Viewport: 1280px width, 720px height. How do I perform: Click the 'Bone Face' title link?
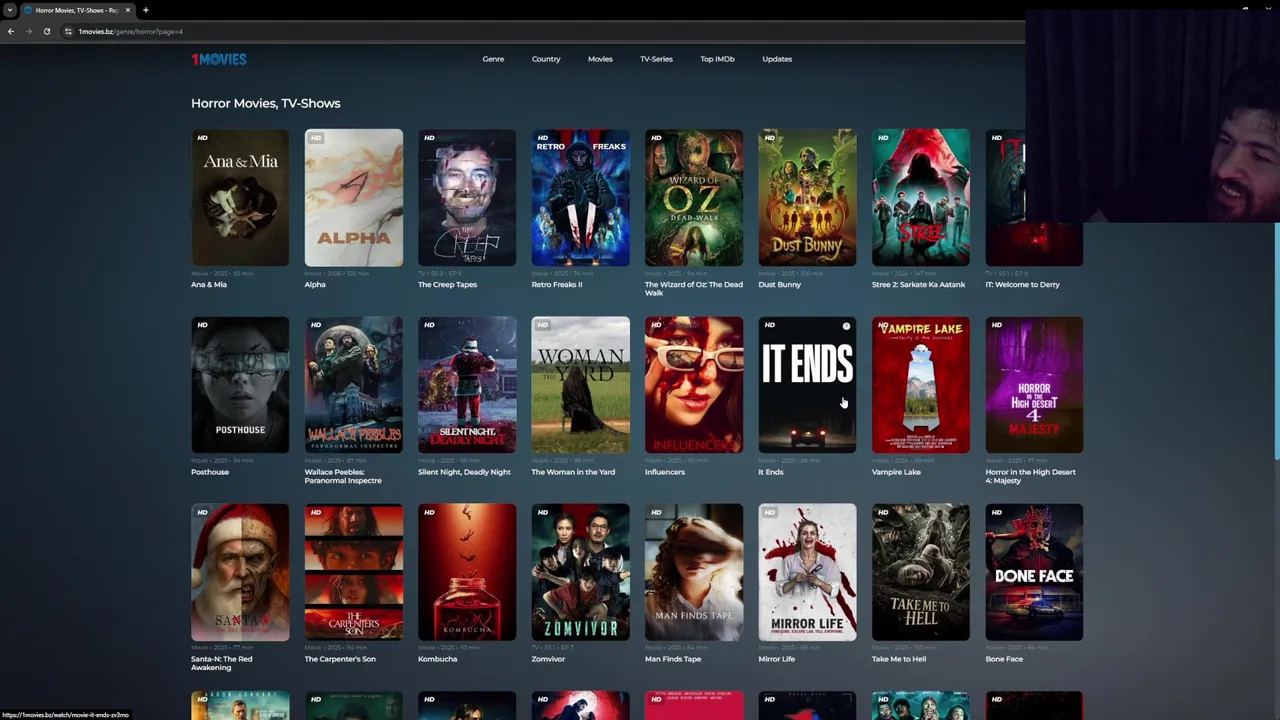[x=1004, y=659]
